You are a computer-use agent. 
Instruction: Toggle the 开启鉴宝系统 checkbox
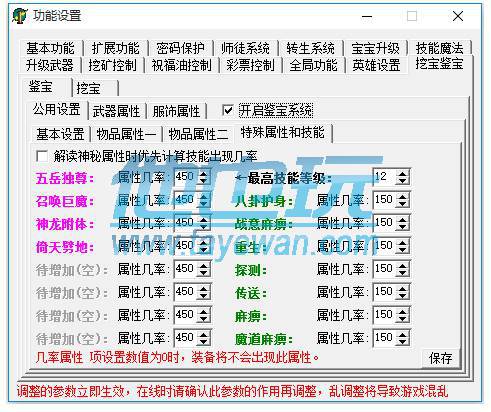[228, 110]
